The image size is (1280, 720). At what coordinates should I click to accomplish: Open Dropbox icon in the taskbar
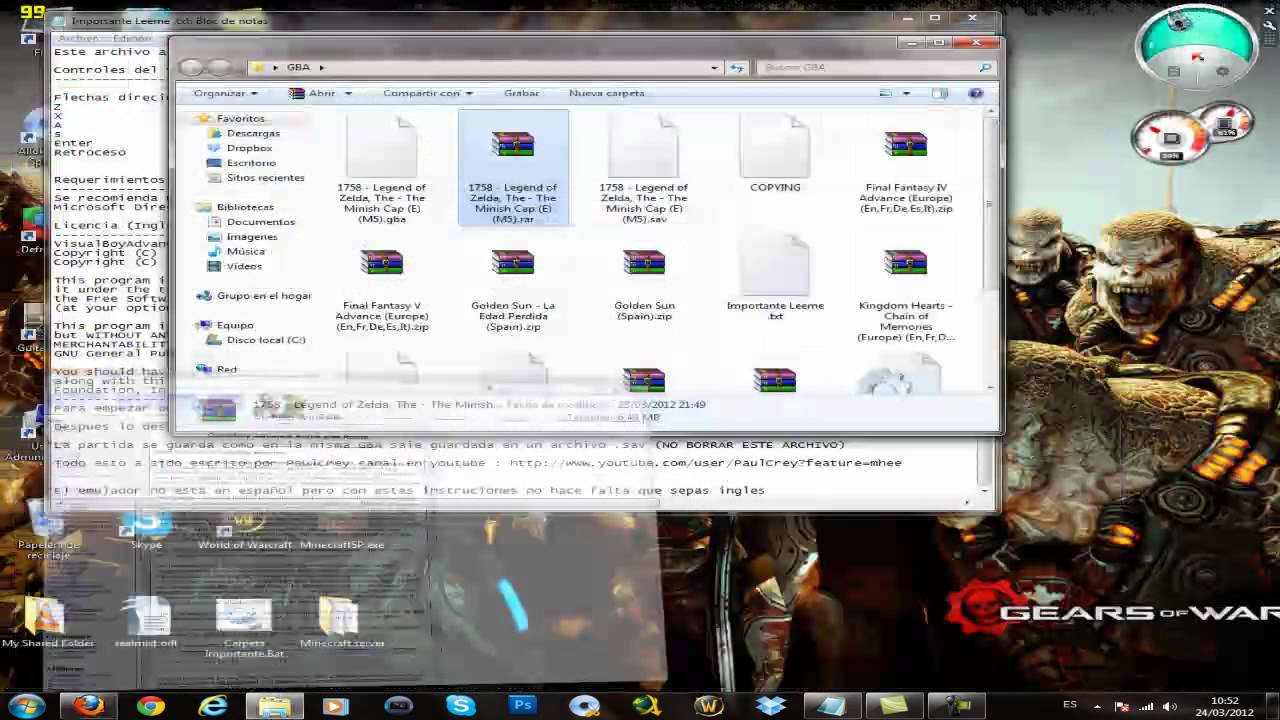[x=771, y=706]
